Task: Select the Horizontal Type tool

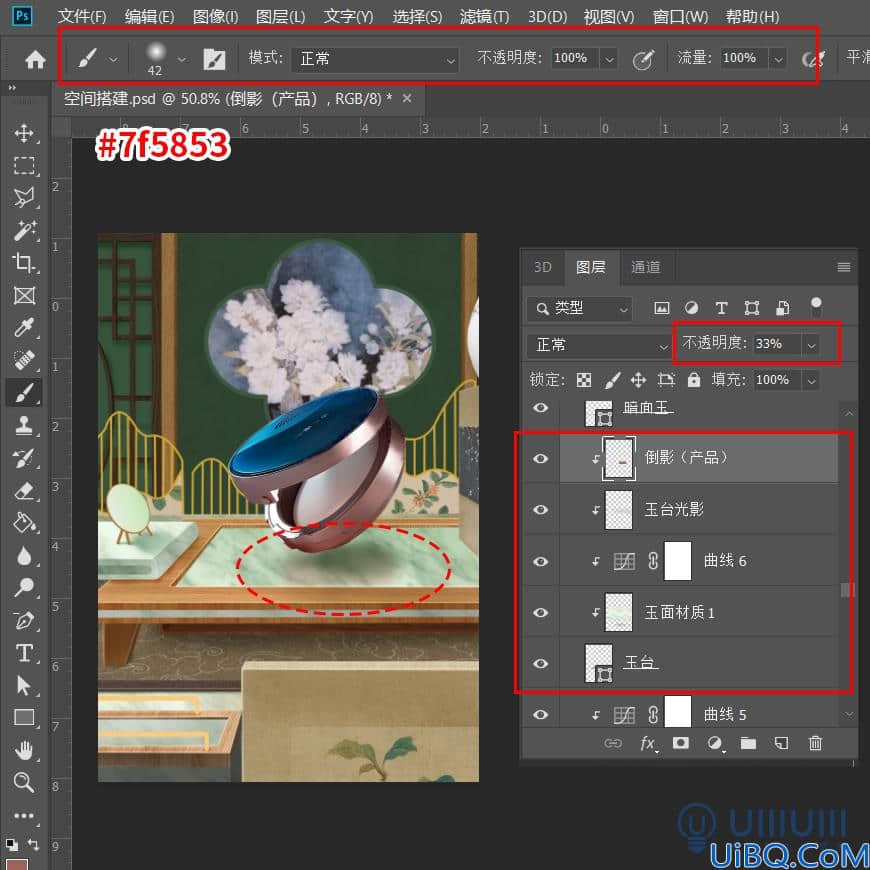Action: [23, 653]
